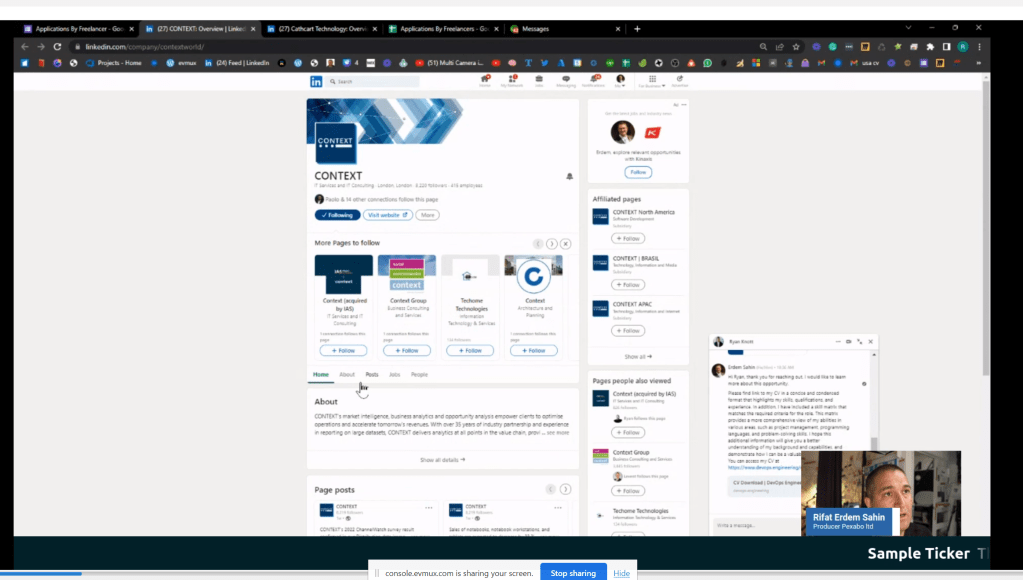This screenshot has height=580, width=1023.
Task: Expand About text with see more
Action: coord(558,433)
